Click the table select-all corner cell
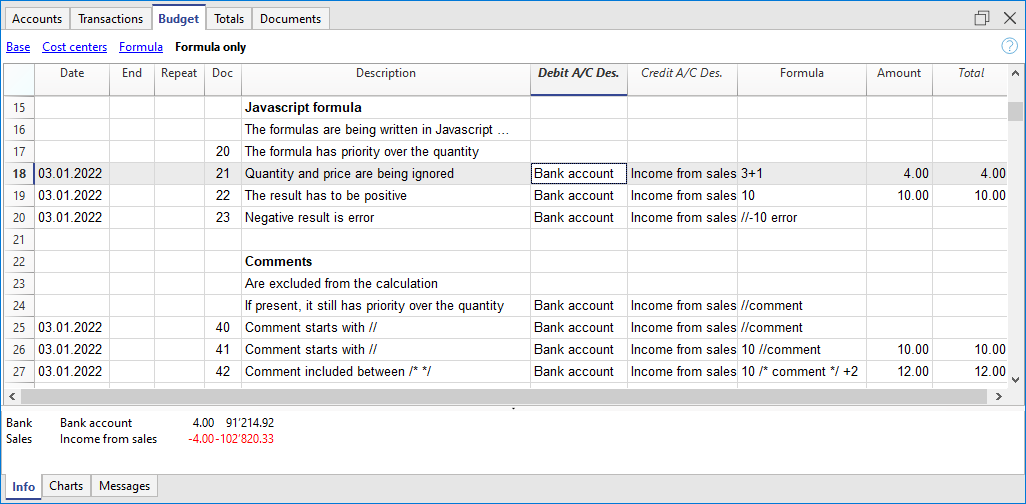Screen dimensions: 1026x504 [19, 80]
